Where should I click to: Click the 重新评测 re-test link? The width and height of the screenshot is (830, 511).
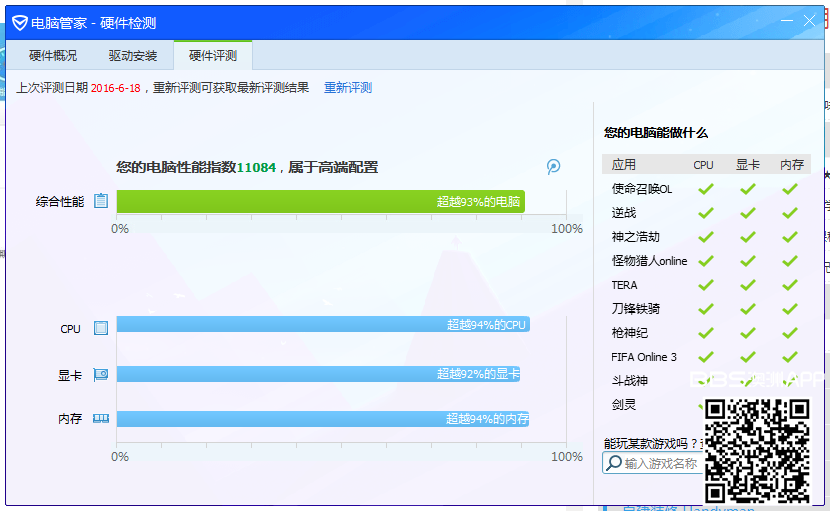348,88
